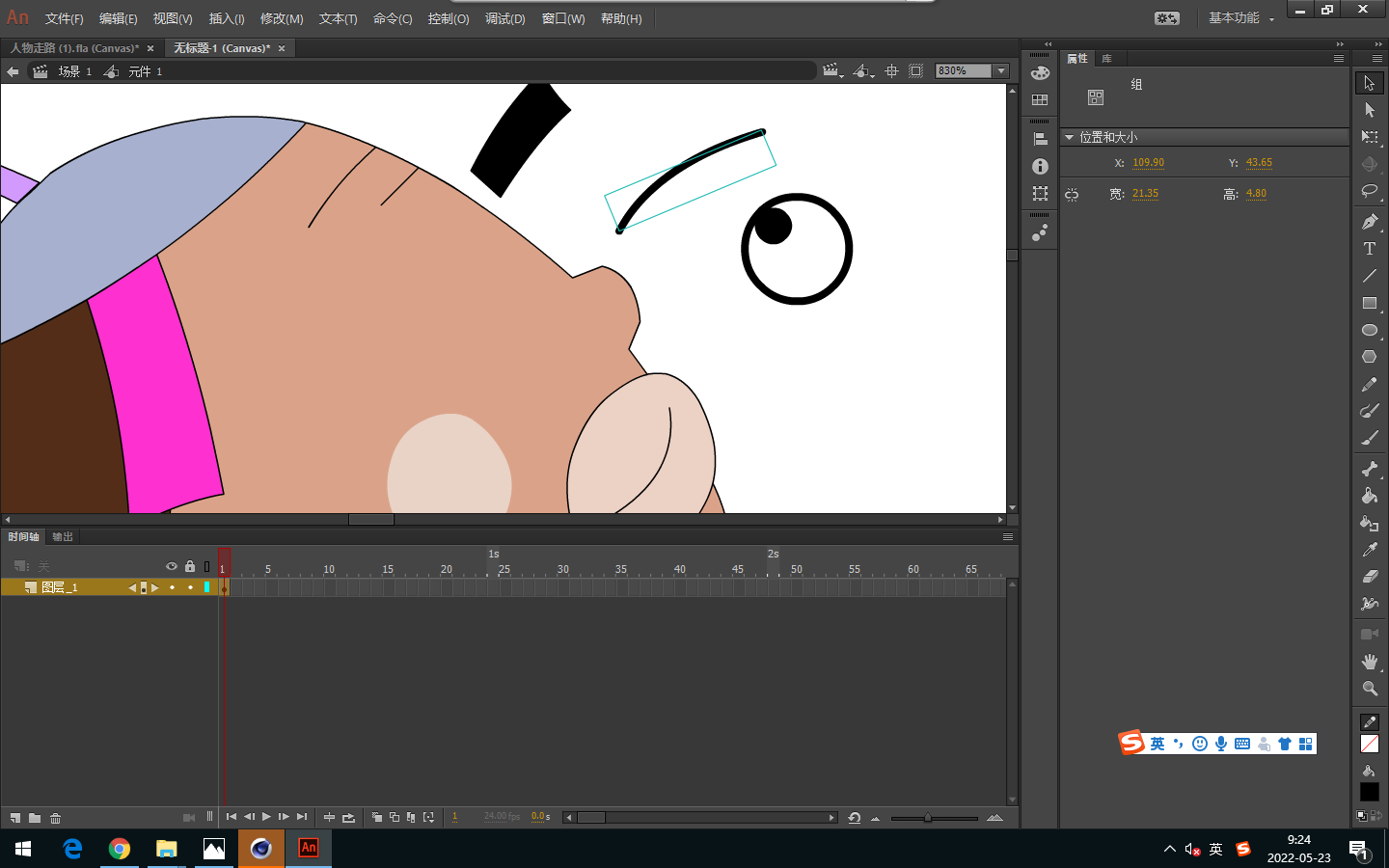Viewport: 1389px width, 868px height.
Task: Select the Text tool
Action: 1369,249
